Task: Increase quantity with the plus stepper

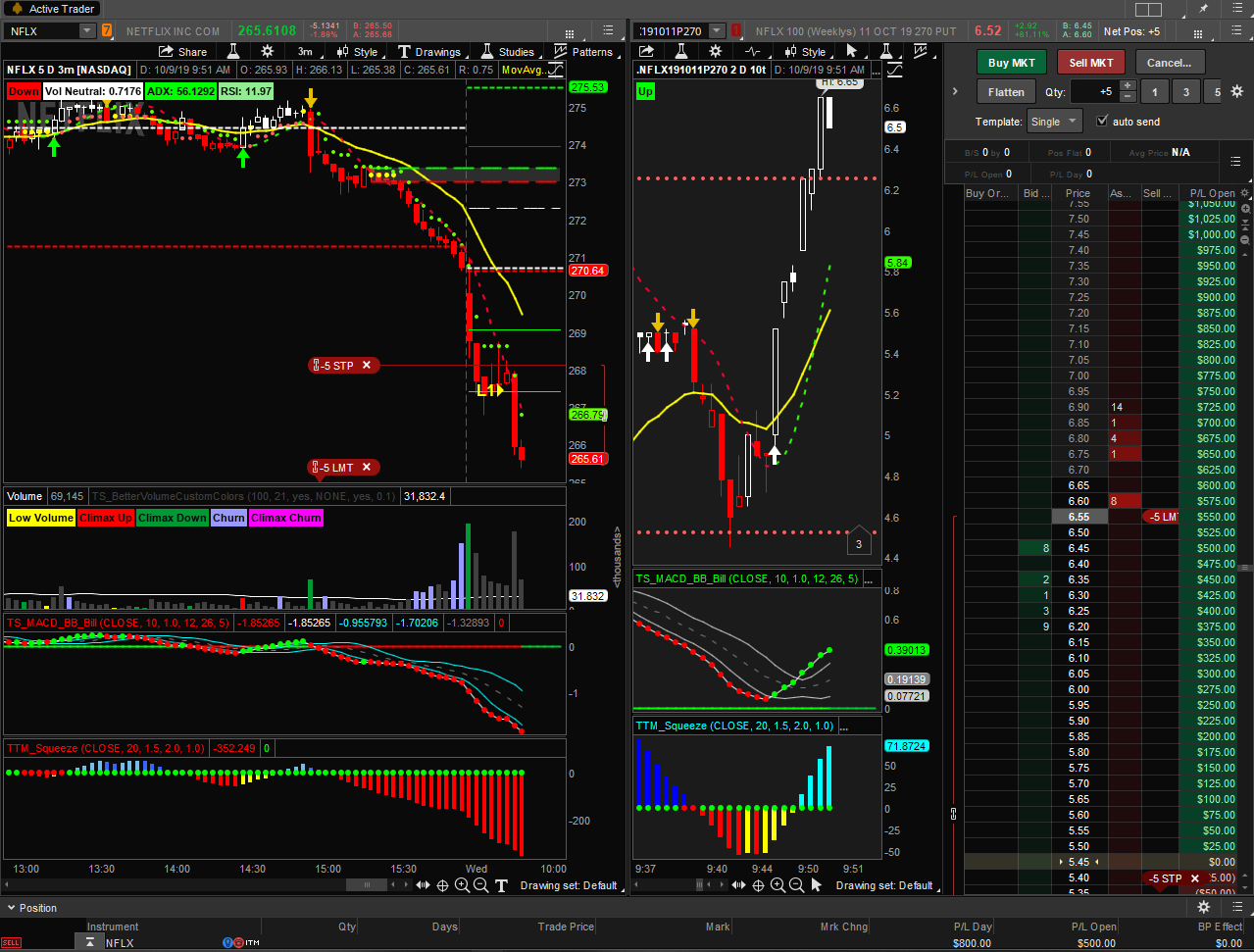Action: click(x=1128, y=86)
